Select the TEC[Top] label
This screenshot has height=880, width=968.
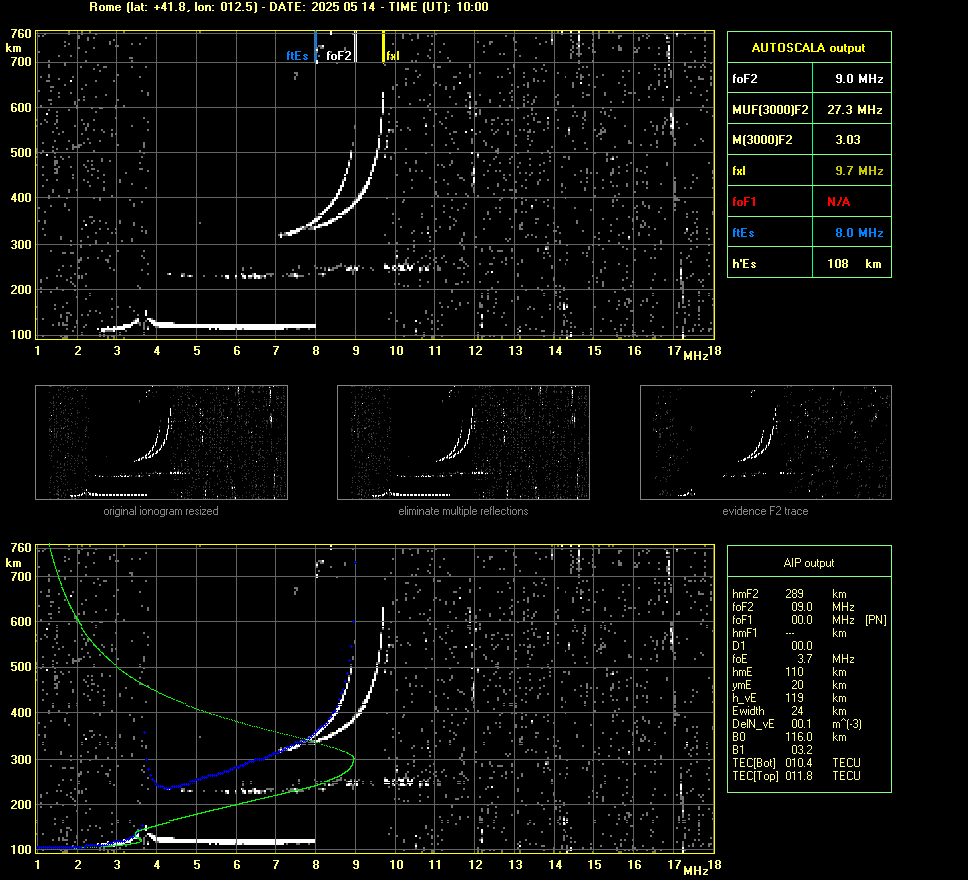(x=754, y=776)
